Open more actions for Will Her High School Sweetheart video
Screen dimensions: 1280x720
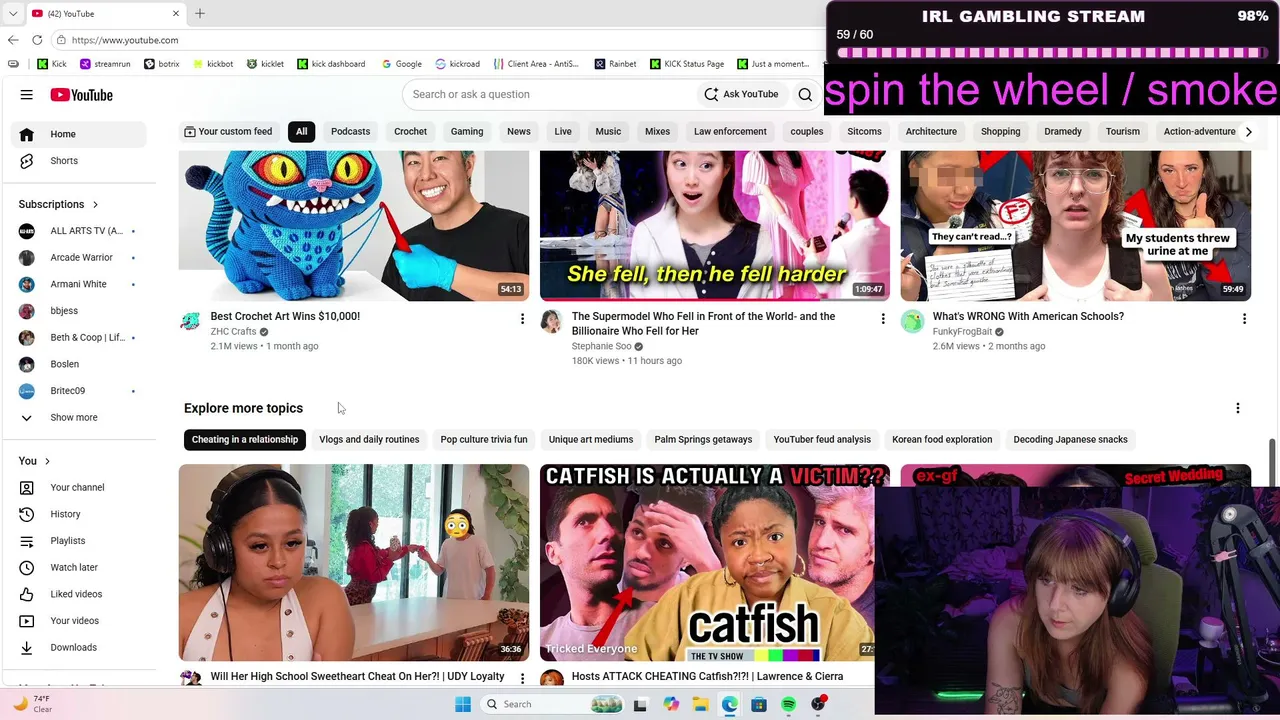click(522, 679)
